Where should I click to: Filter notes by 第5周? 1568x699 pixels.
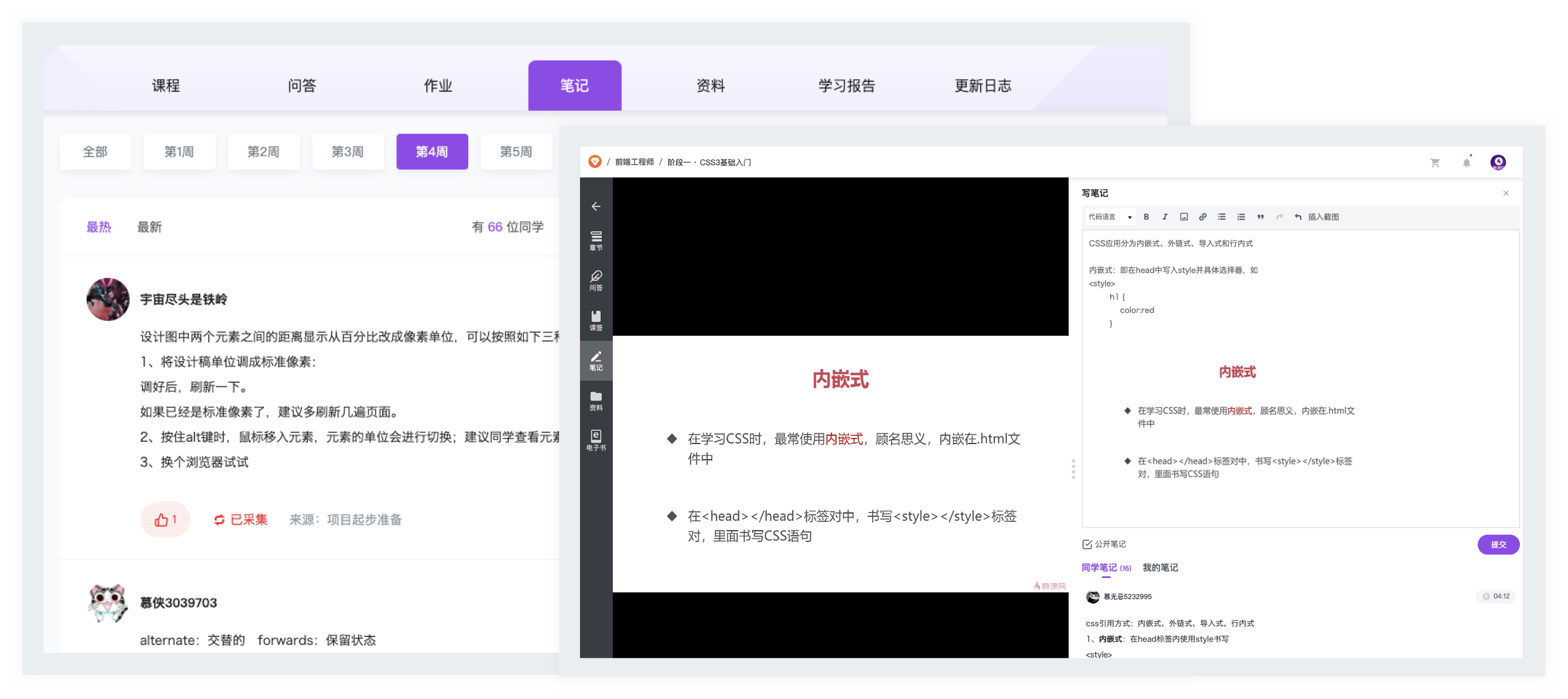(516, 152)
